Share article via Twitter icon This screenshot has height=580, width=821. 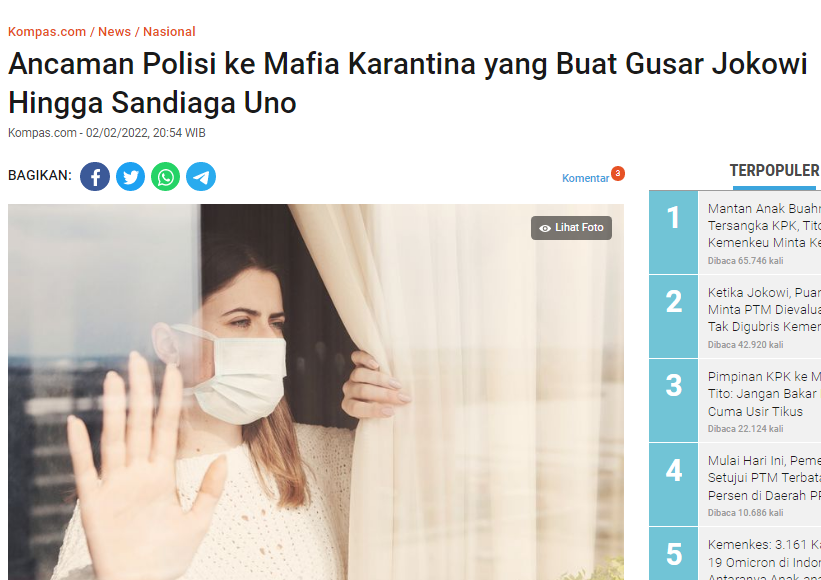[130, 176]
